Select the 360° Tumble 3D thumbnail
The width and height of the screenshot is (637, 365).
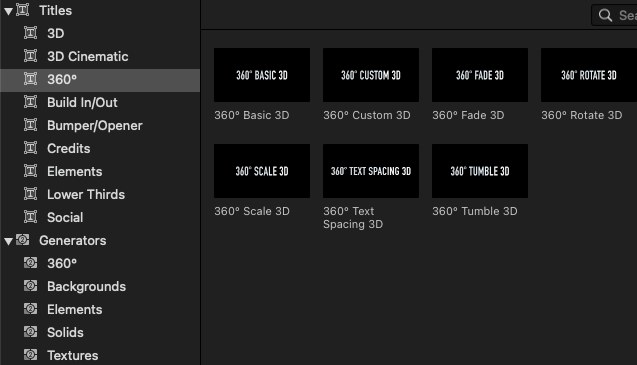click(480, 171)
